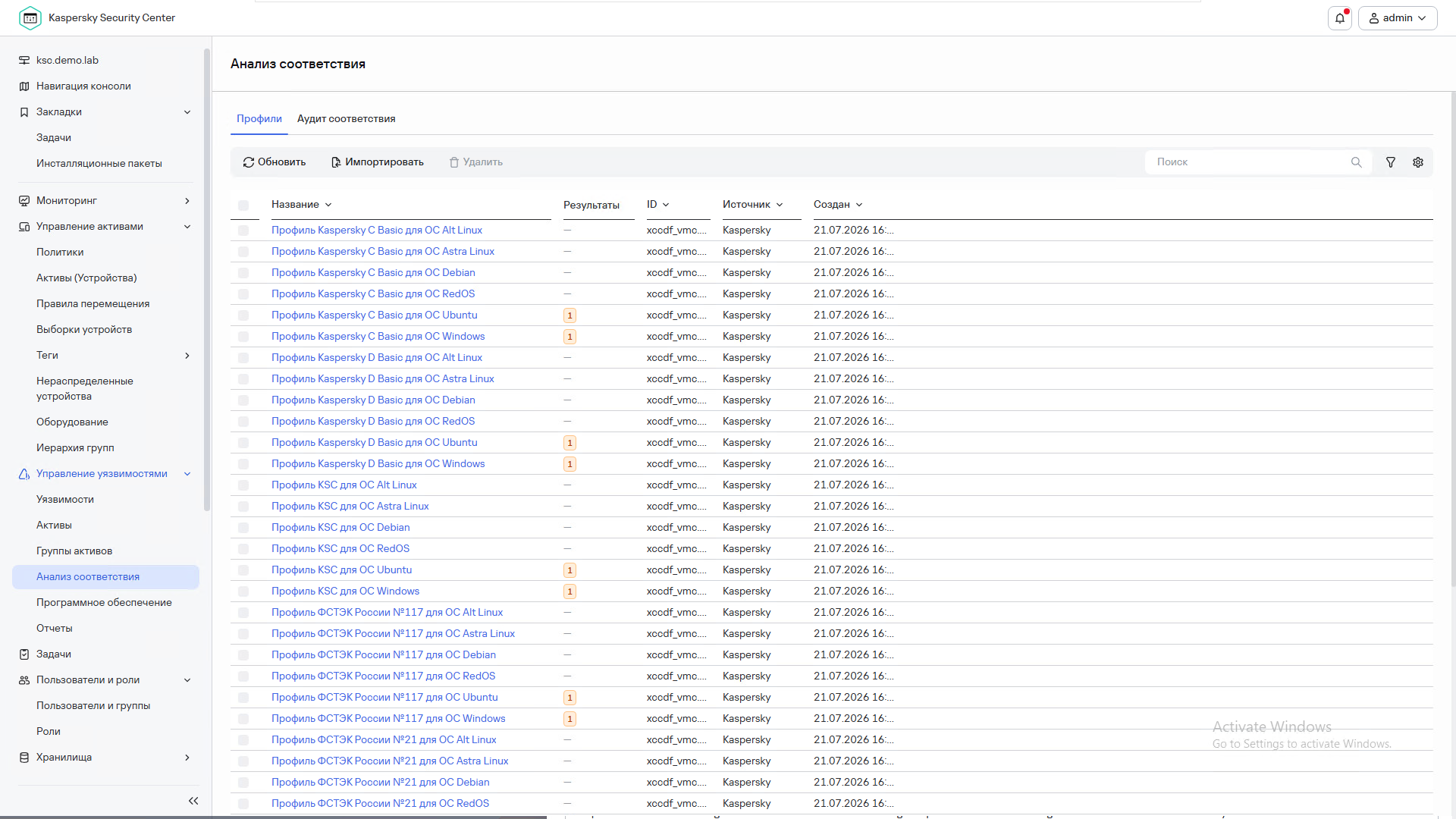Open Инсталляционные пакеты bookmark in sidebar
1456x819 pixels.
[x=99, y=164]
